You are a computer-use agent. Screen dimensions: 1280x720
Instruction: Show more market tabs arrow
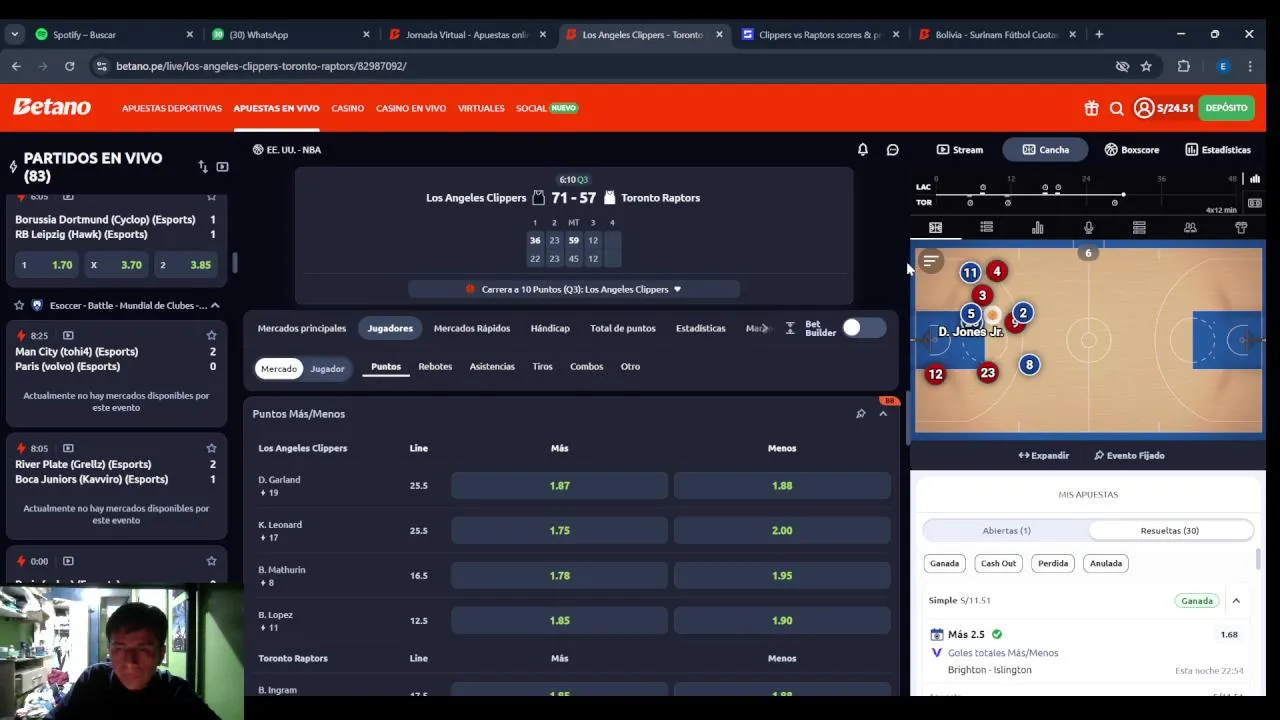coord(765,328)
